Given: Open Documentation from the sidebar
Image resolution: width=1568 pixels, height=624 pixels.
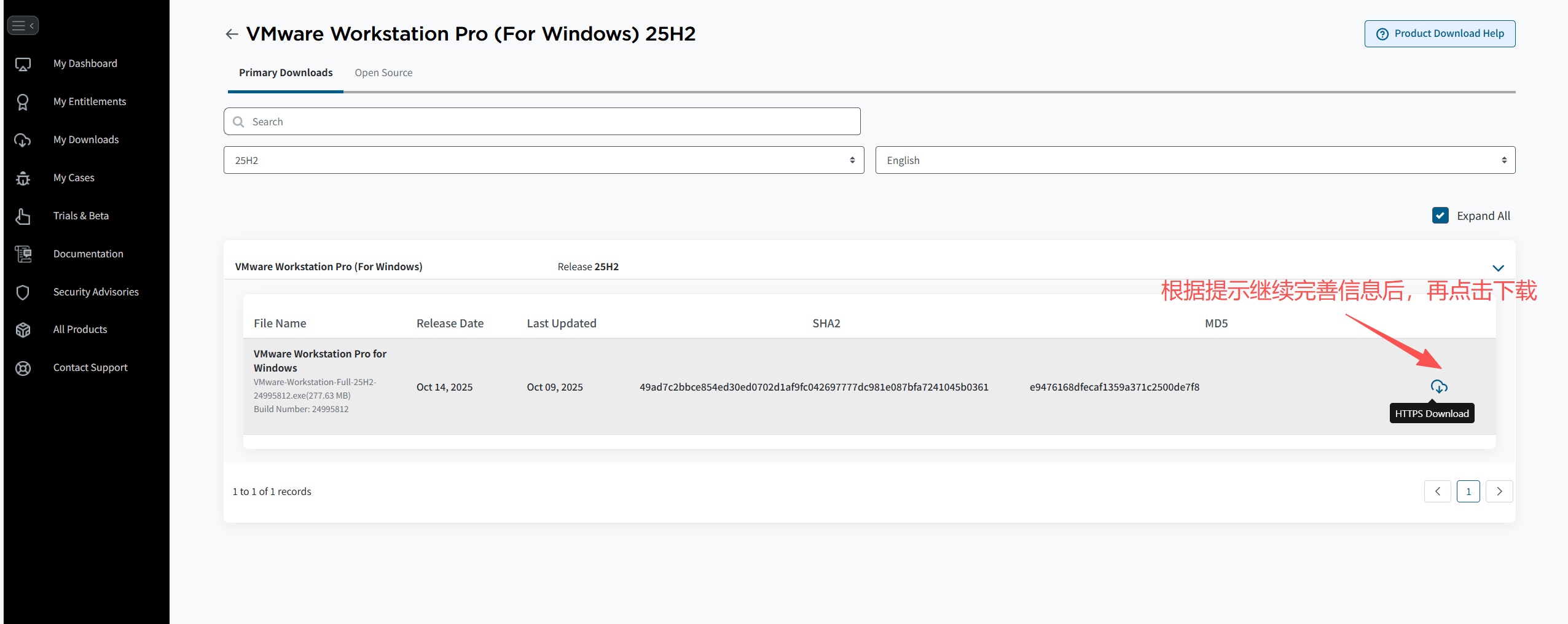Looking at the screenshot, I should coord(88,254).
